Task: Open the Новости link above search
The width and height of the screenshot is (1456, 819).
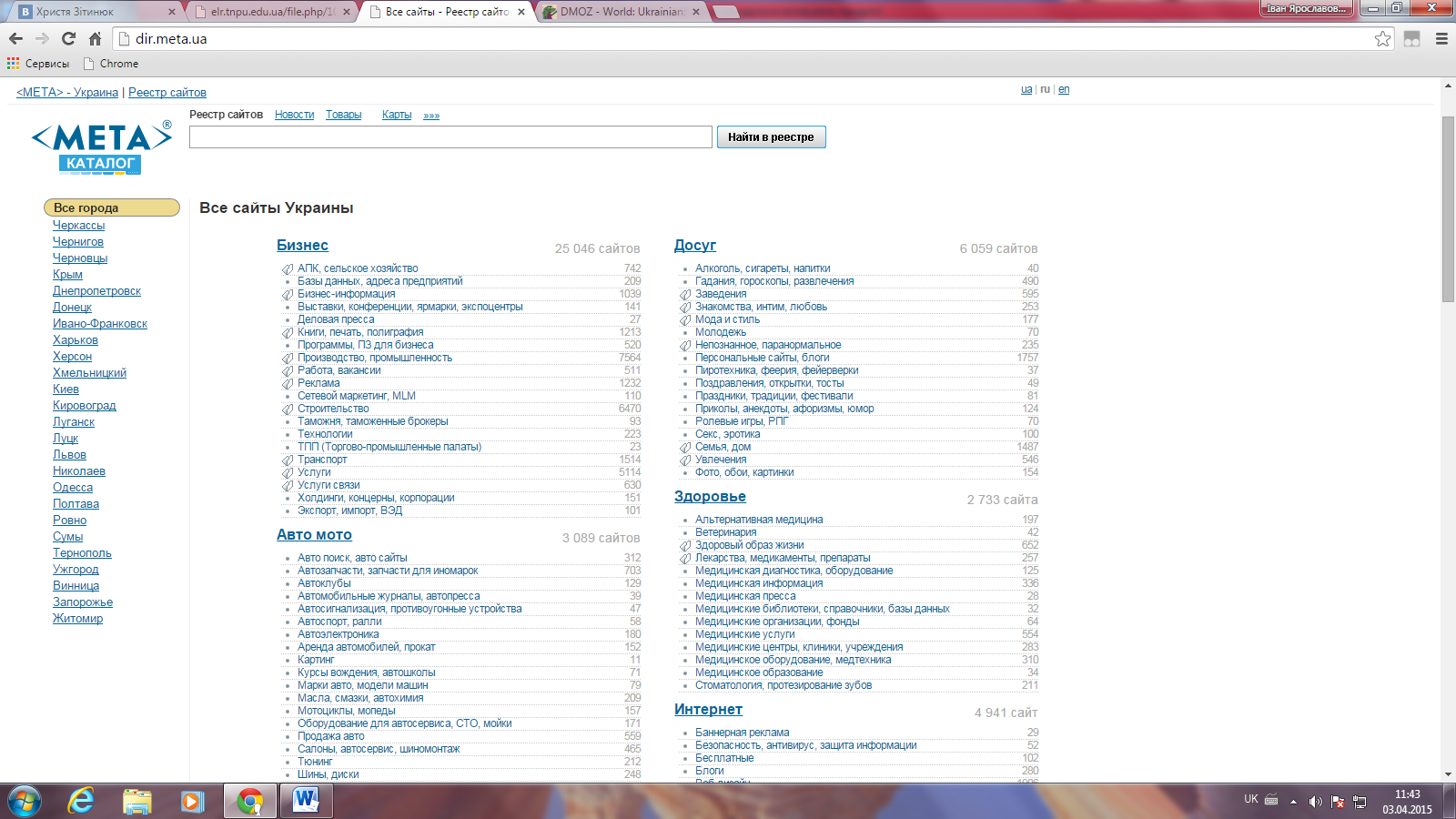Action: coord(294,115)
